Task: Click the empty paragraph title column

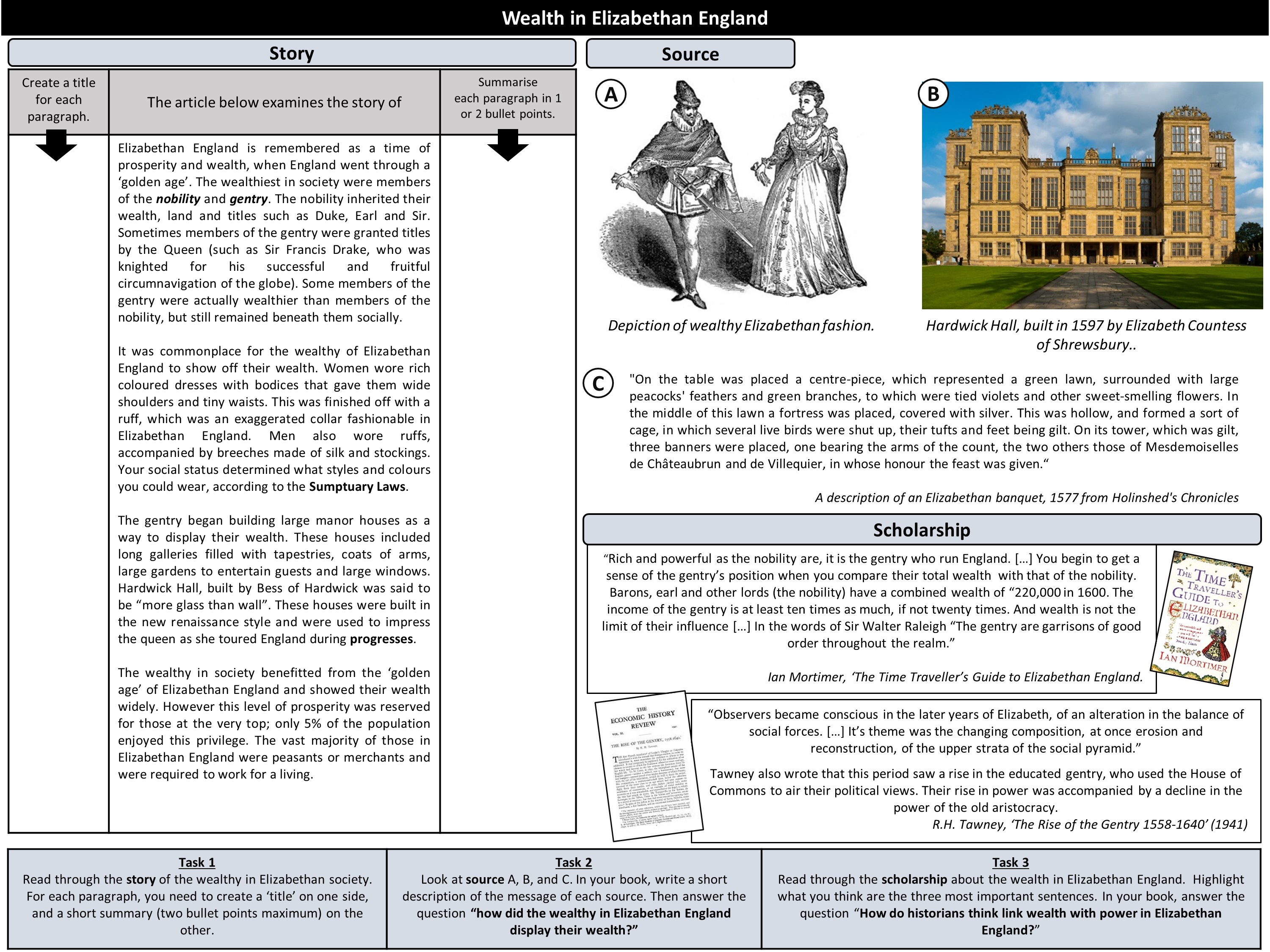Action: coord(58,488)
